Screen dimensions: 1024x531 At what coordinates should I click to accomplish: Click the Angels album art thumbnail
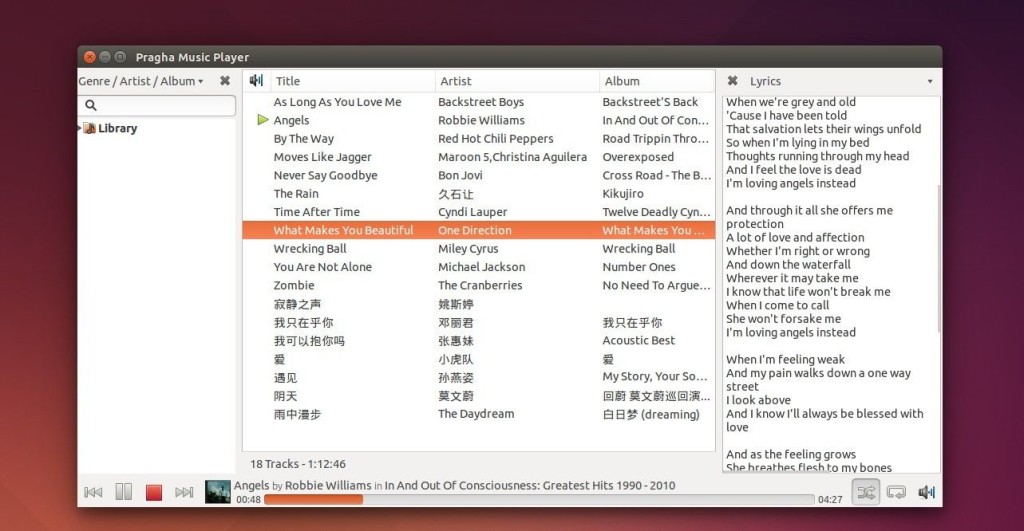[217, 492]
